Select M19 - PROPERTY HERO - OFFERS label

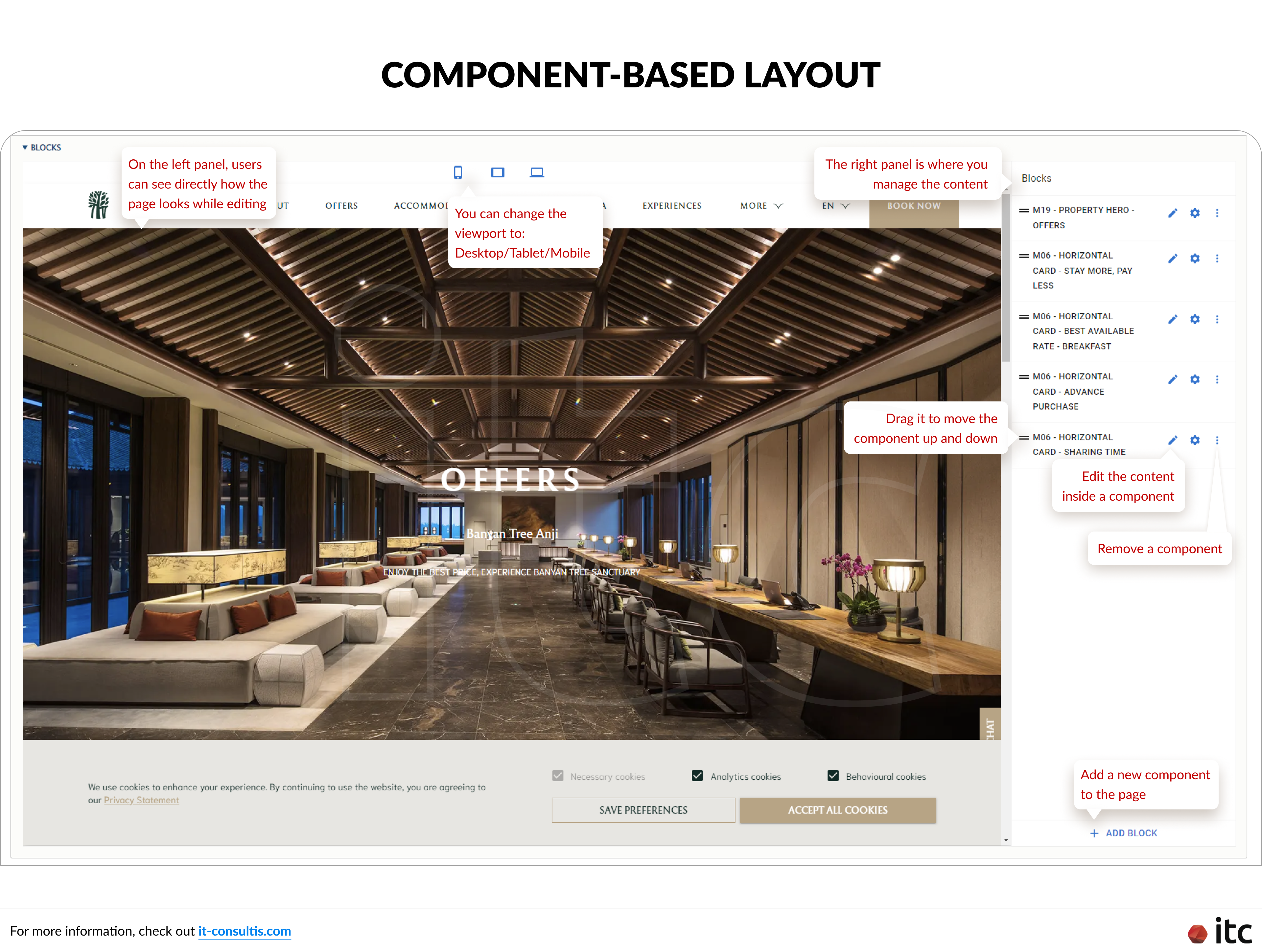click(x=1084, y=218)
